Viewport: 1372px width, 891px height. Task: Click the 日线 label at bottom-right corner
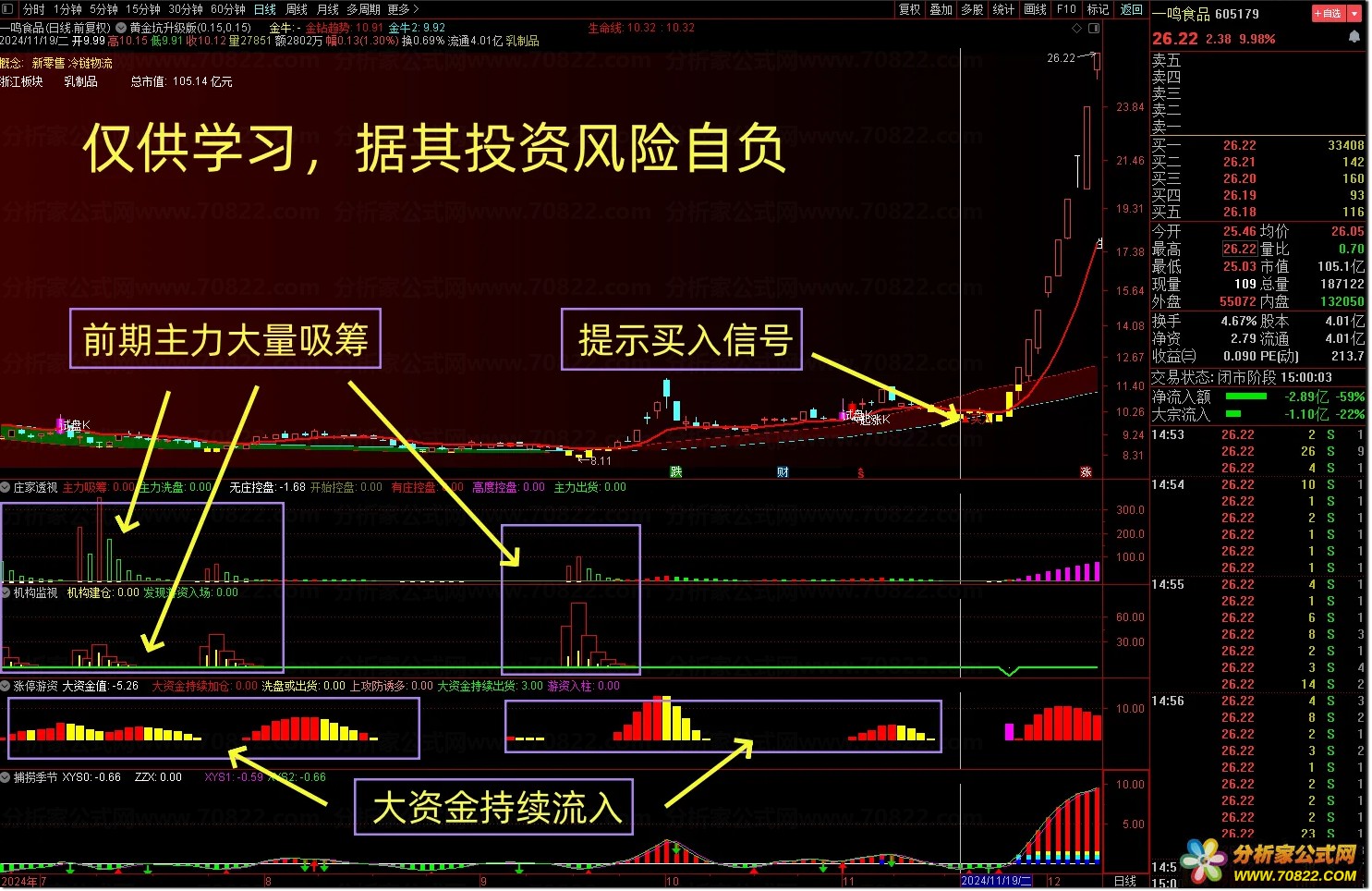[1125, 882]
